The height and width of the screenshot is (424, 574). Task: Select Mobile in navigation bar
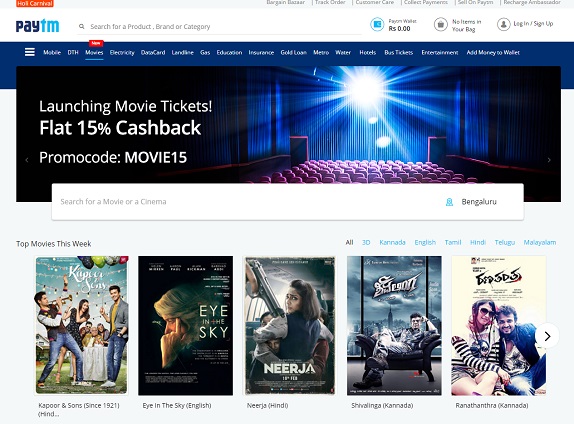pos(52,52)
